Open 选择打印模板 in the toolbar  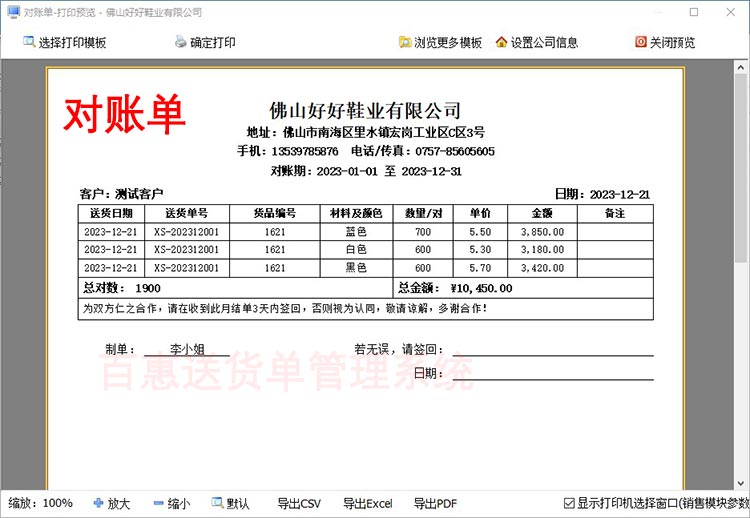(65, 42)
